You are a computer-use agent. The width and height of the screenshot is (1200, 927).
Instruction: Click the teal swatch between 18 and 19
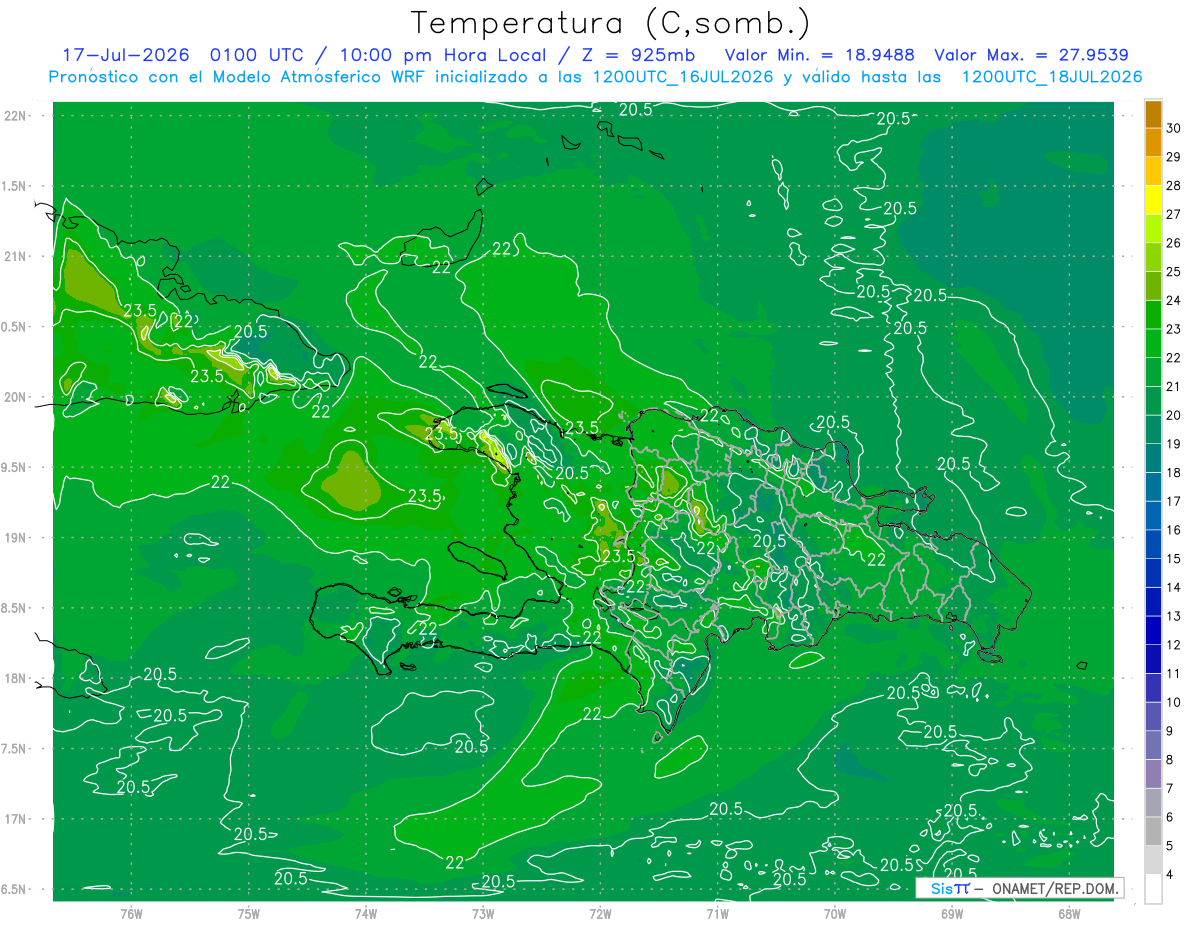coord(1153,459)
